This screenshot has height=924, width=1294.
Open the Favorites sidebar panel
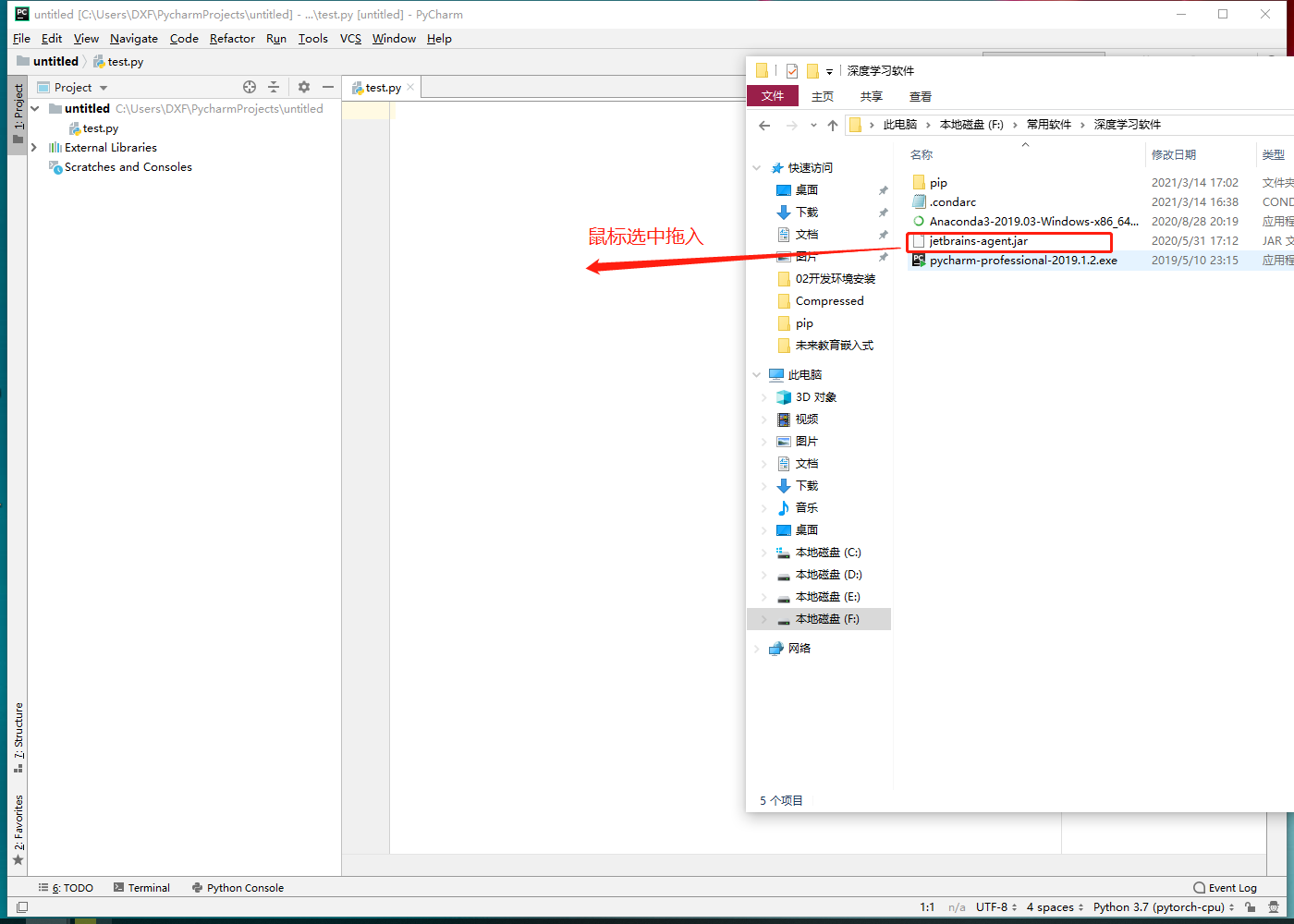coord(19,822)
